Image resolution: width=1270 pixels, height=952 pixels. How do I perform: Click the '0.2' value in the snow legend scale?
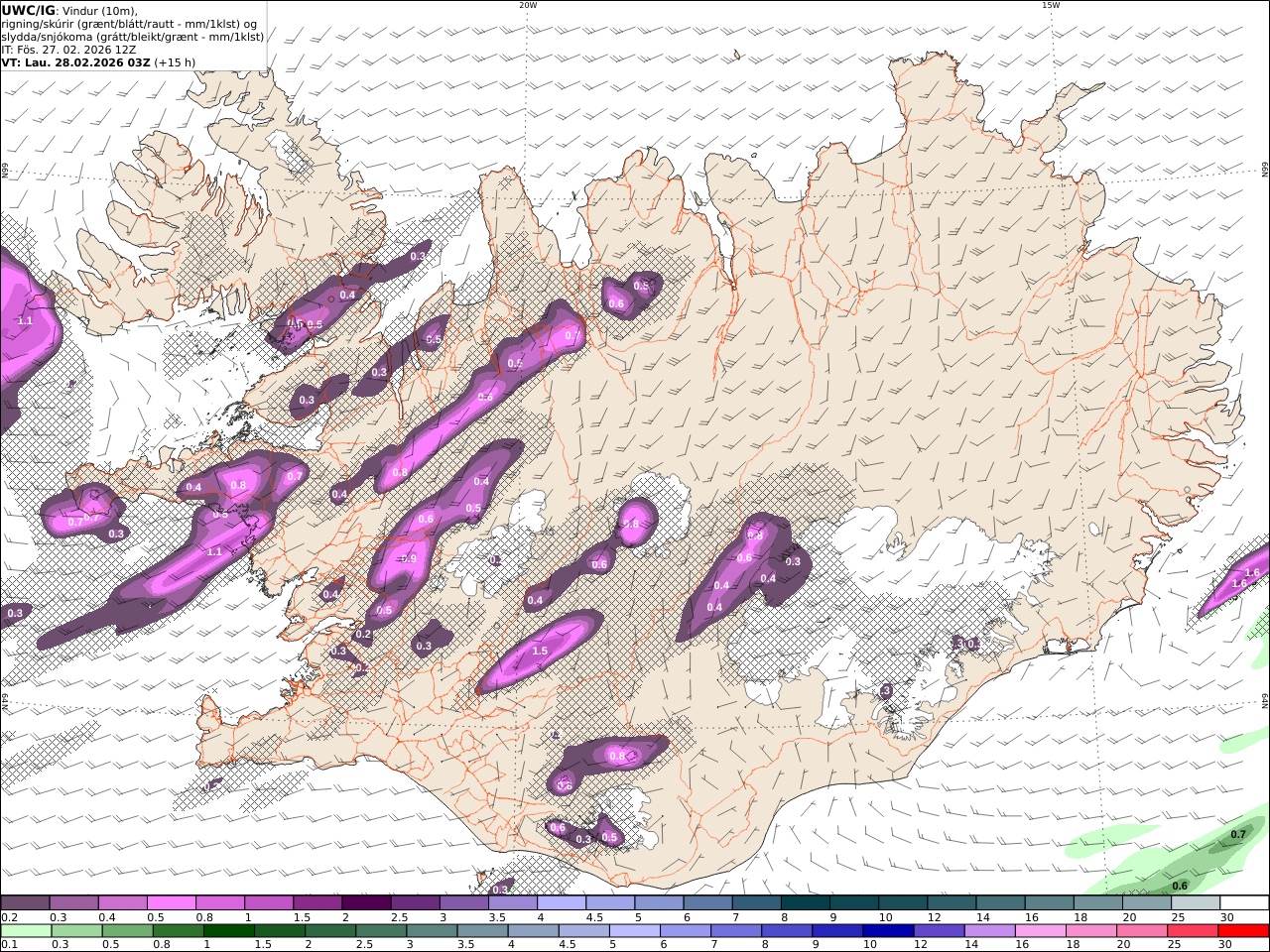tap(9, 917)
